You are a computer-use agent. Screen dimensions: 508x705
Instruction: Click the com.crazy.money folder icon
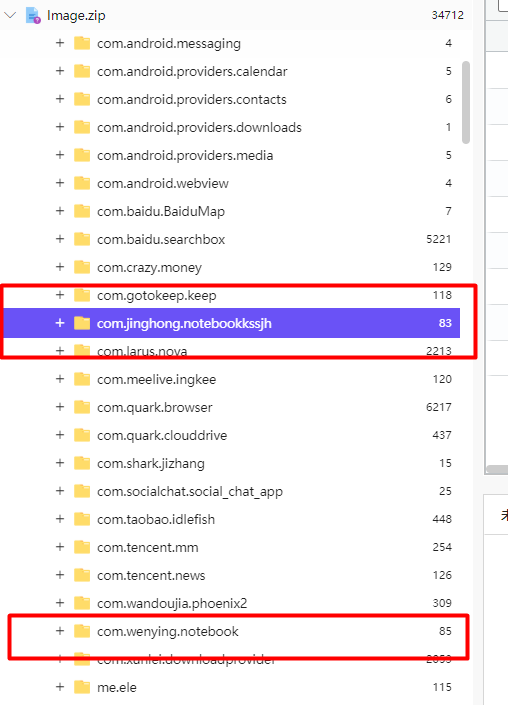pos(82,268)
